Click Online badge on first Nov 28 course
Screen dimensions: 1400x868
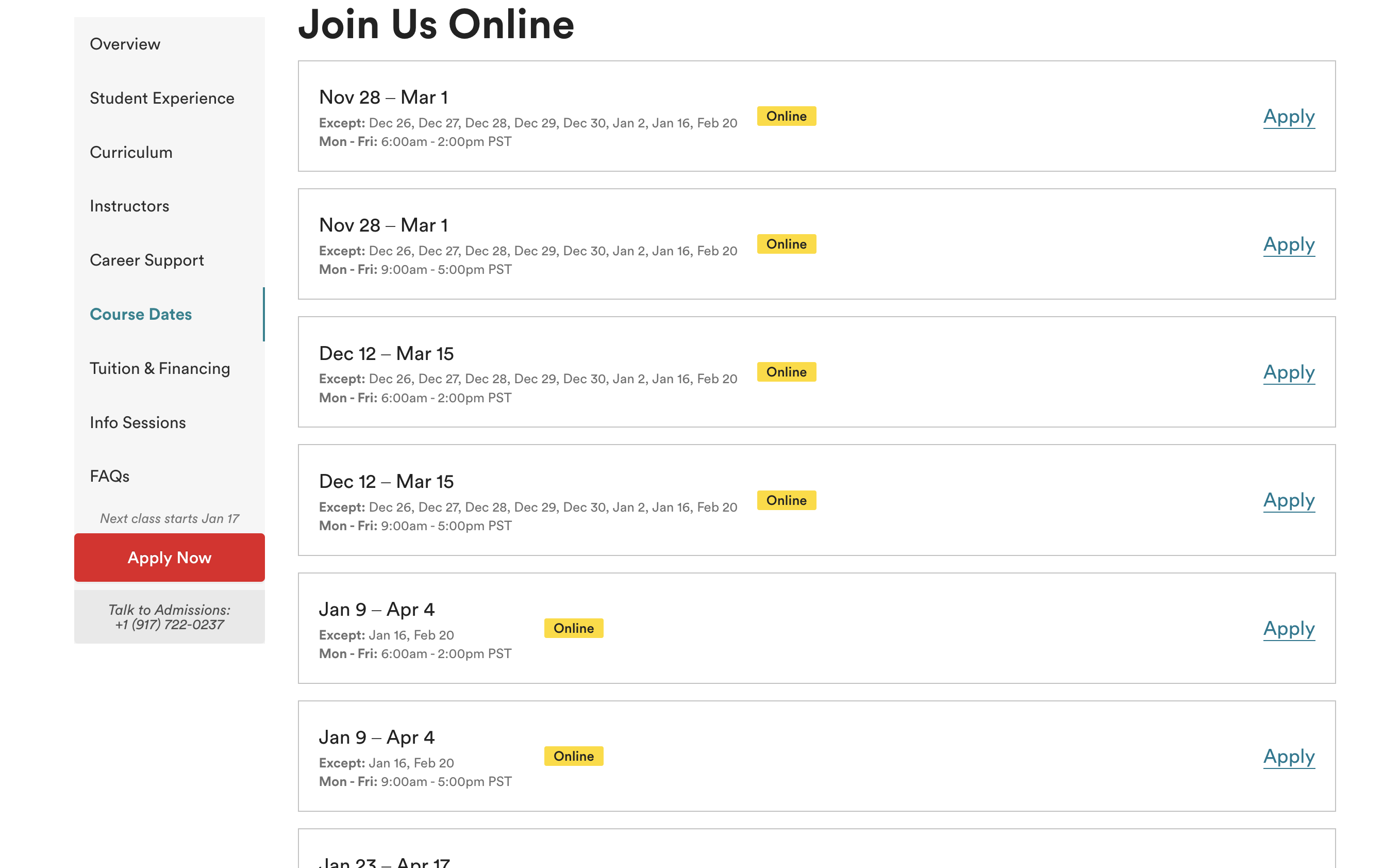[786, 117]
